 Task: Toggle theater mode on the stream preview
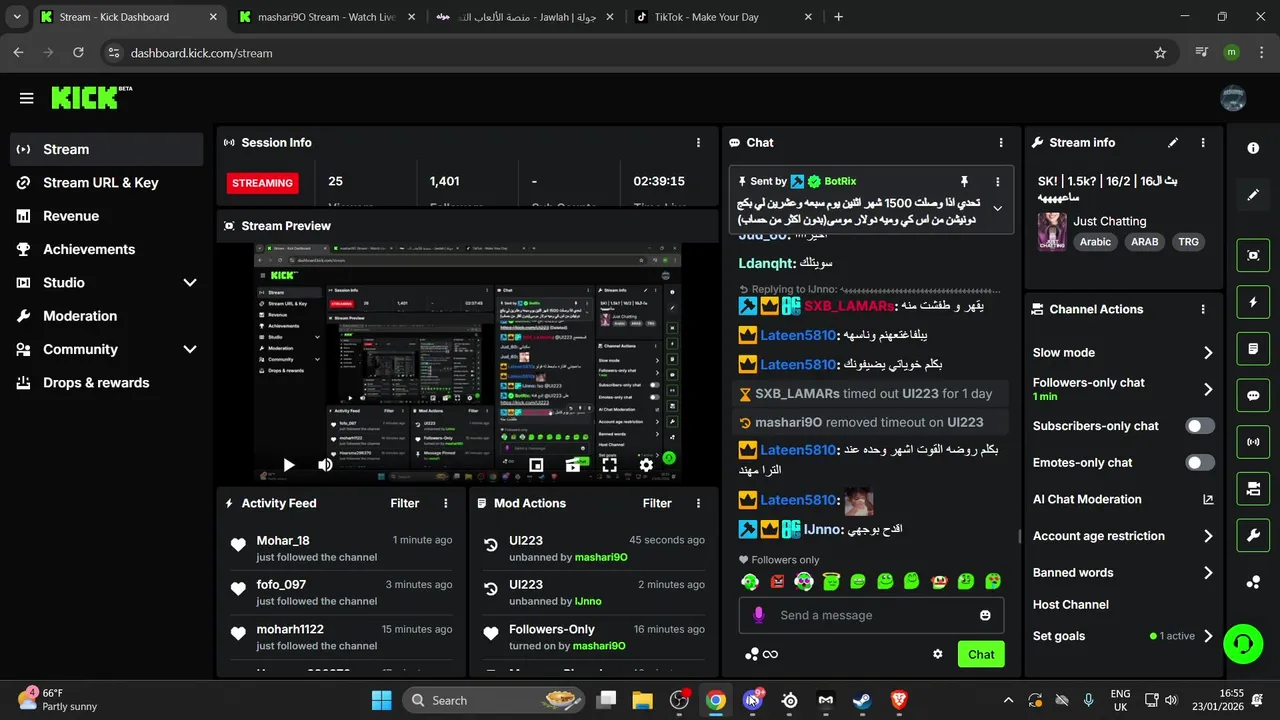[x=573, y=464]
